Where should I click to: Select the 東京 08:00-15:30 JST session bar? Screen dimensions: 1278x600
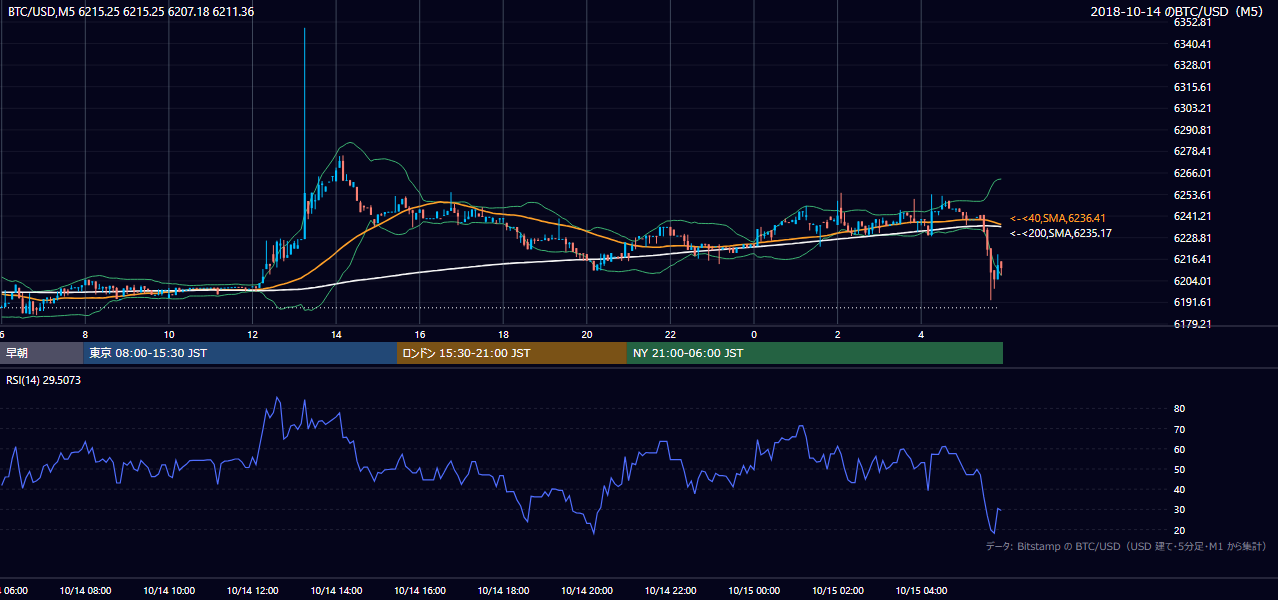(241, 353)
